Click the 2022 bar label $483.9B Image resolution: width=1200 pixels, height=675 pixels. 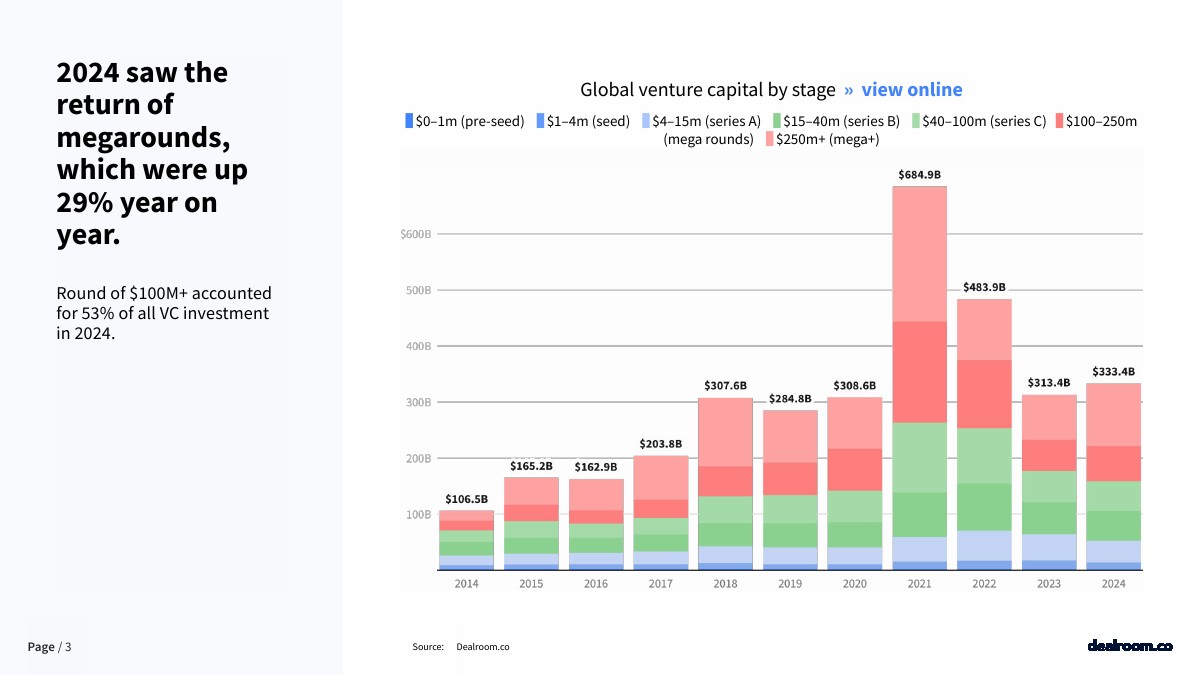pos(984,287)
